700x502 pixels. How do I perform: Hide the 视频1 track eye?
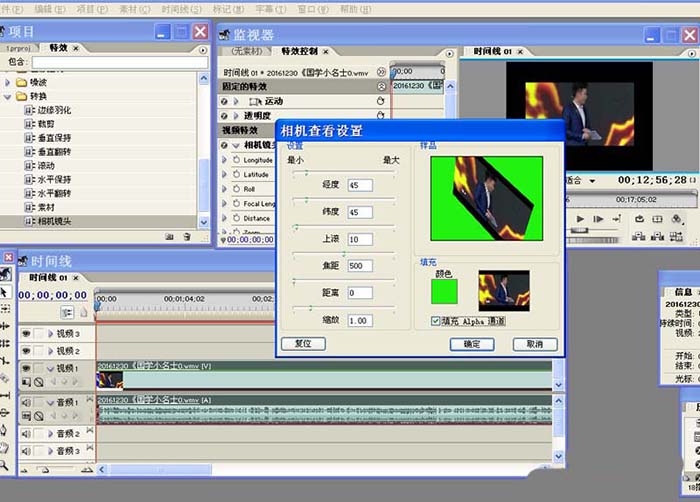26,368
